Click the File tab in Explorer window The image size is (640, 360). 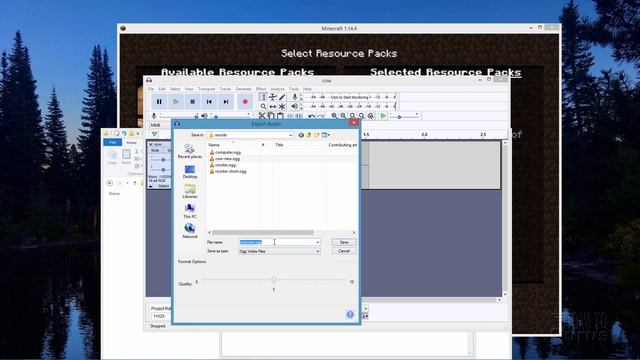point(113,142)
